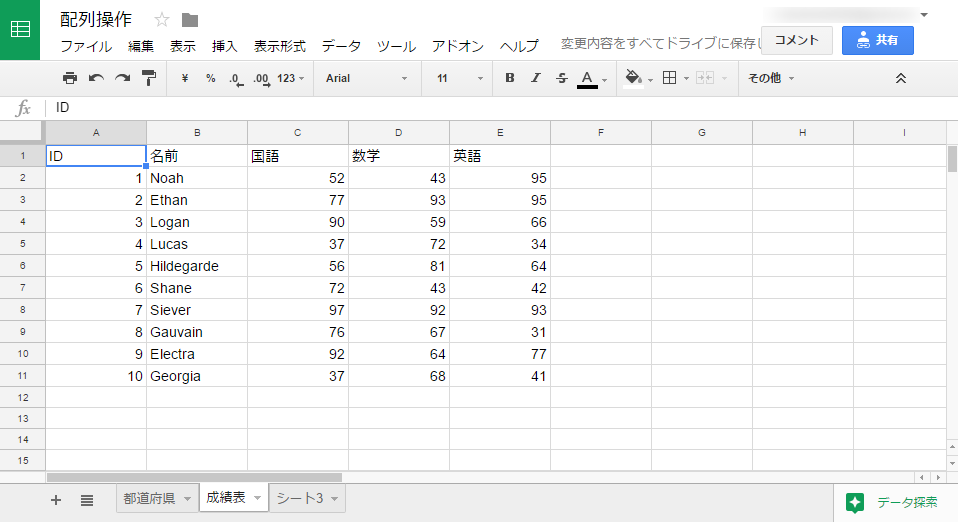
Task: Select the cell containing Gauvain
Action: [197, 332]
